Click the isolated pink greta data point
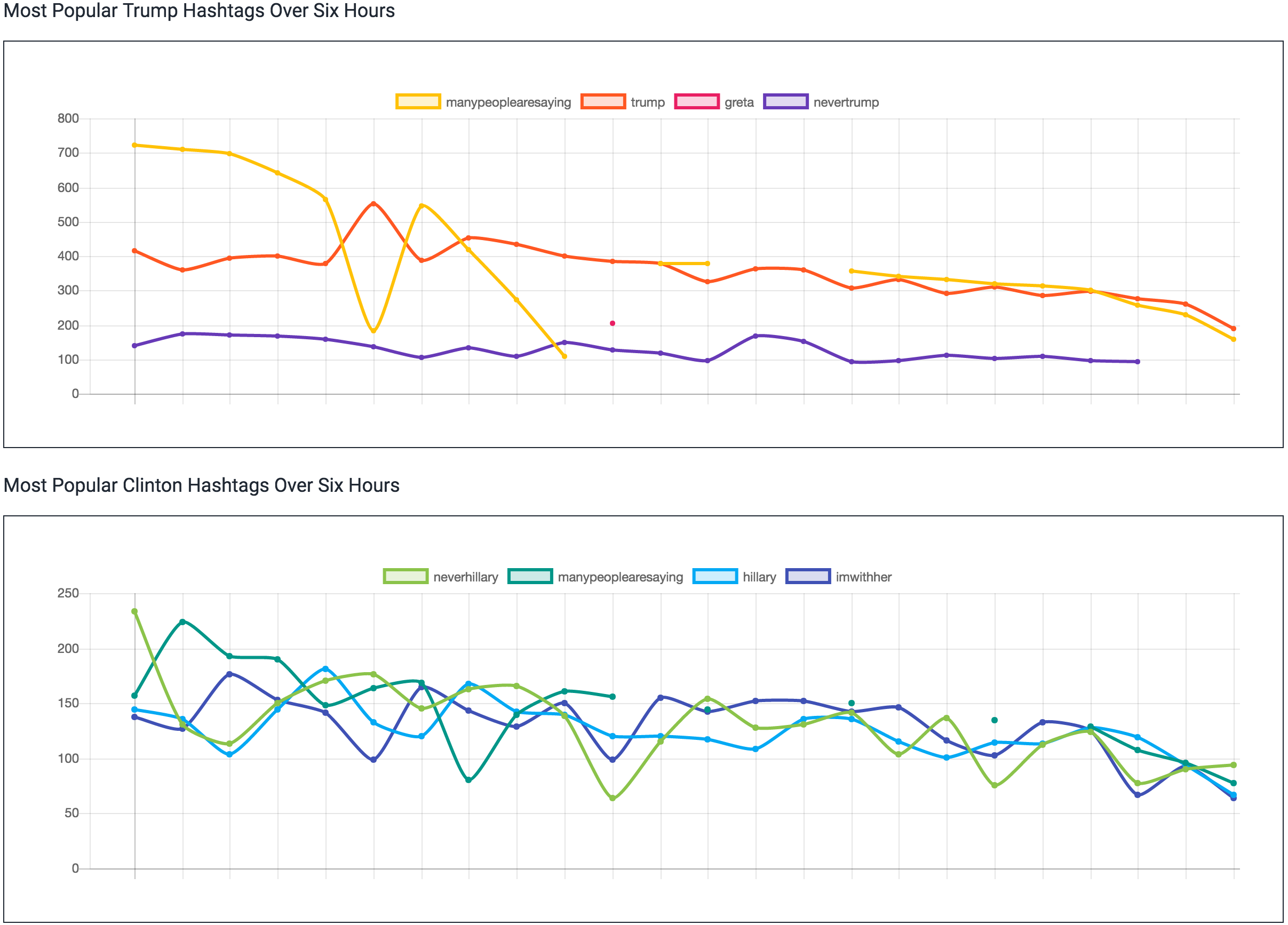Viewport: 1288px width, 925px height. (x=612, y=323)
